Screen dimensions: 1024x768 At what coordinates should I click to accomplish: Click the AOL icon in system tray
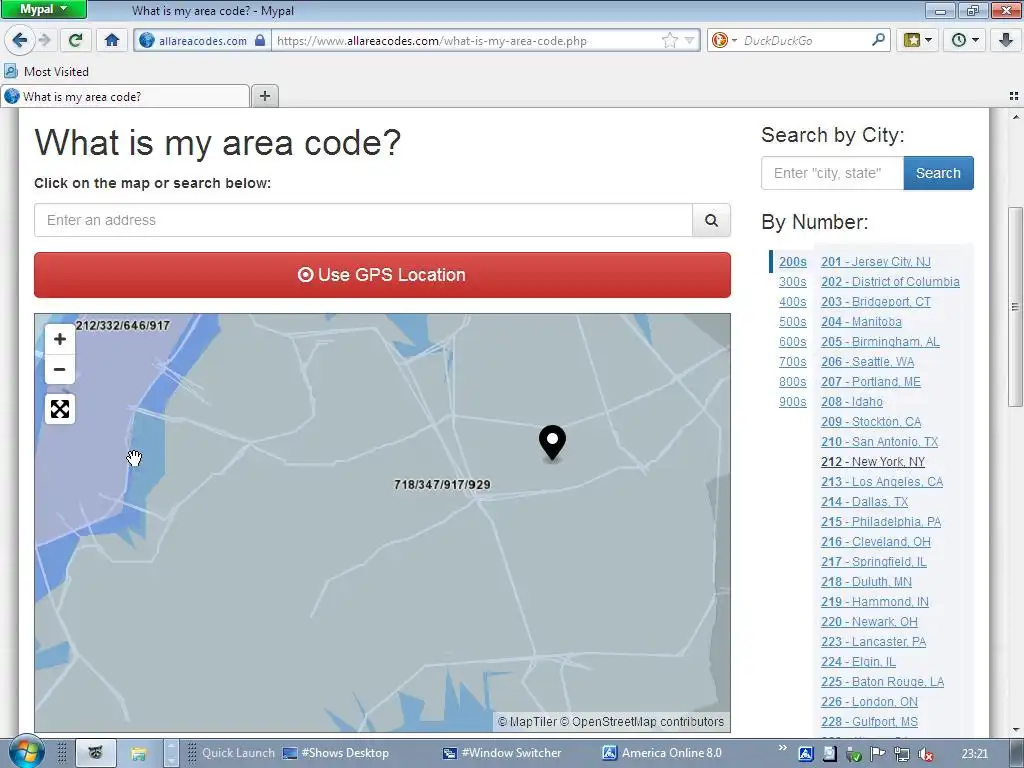point(806,754)
